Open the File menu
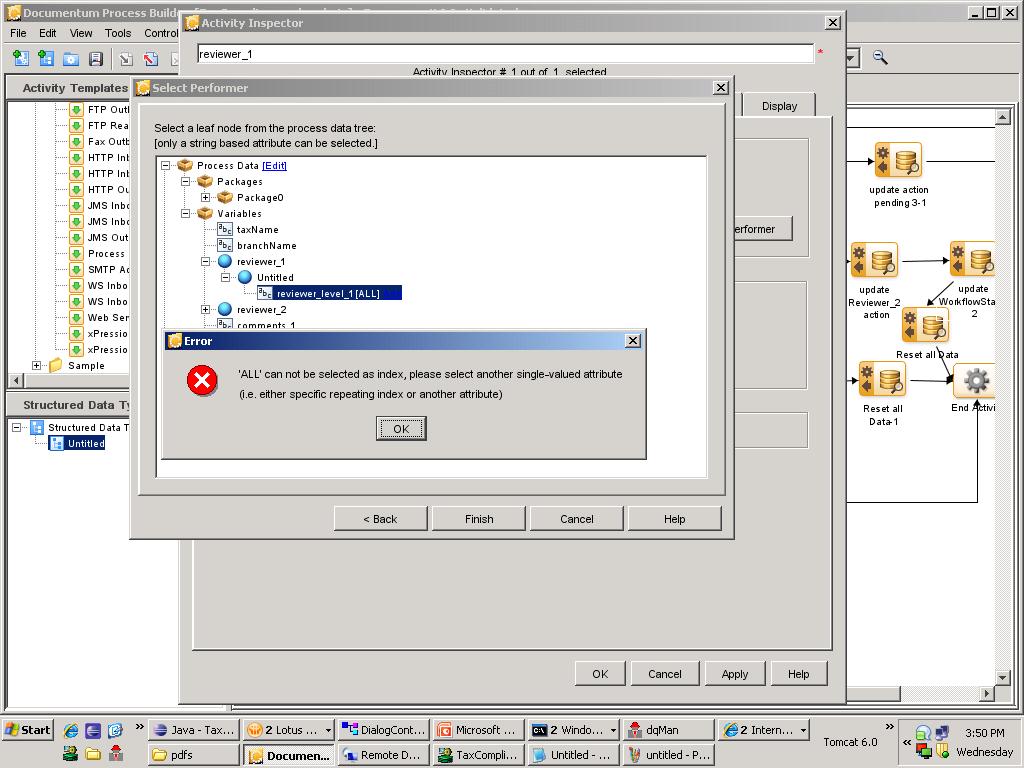Screen dimensions: 1024x768 pyautogui.click(x=18, y=33)
